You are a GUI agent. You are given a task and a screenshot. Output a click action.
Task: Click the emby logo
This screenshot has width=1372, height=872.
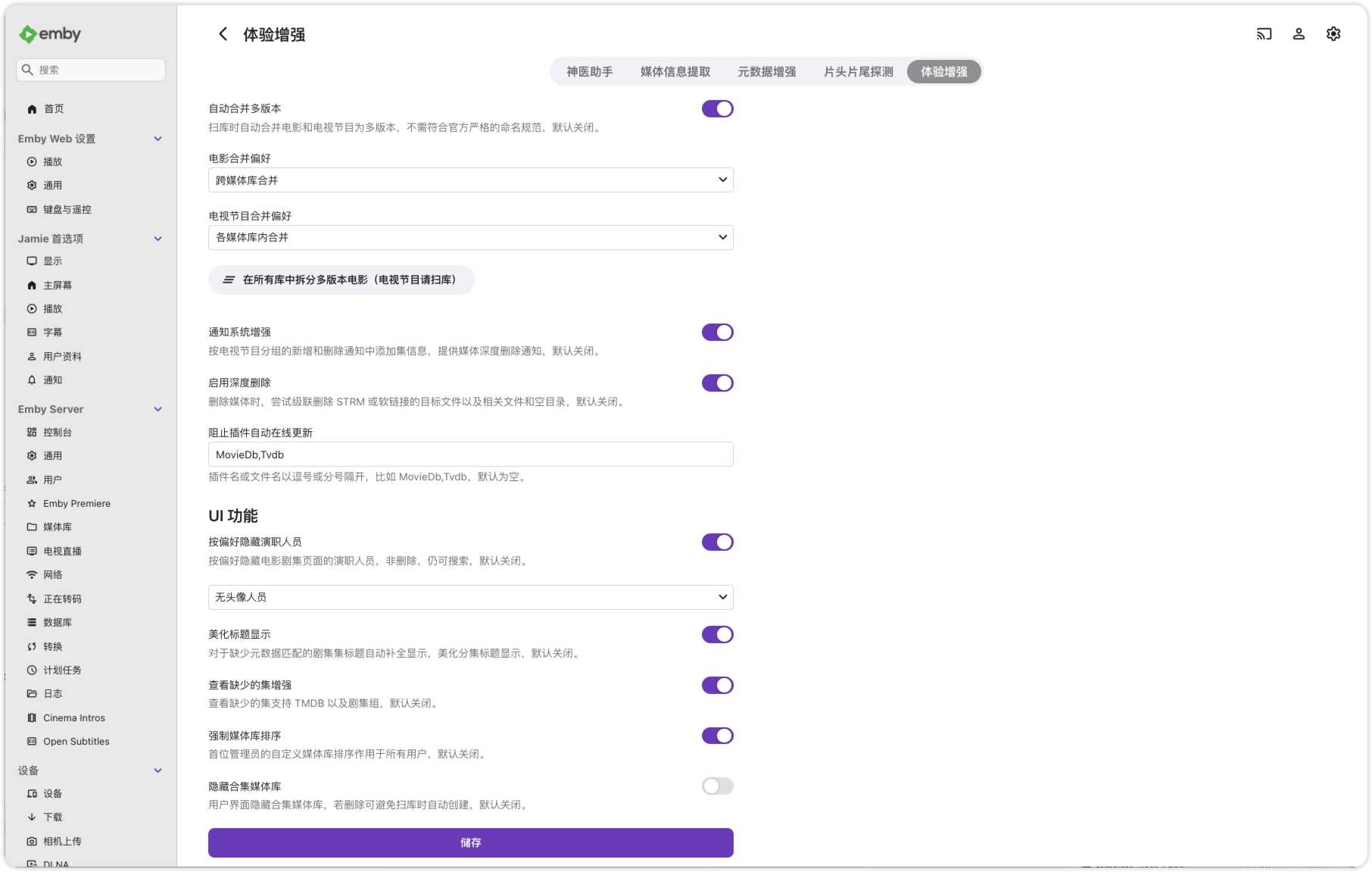point(50,34)
